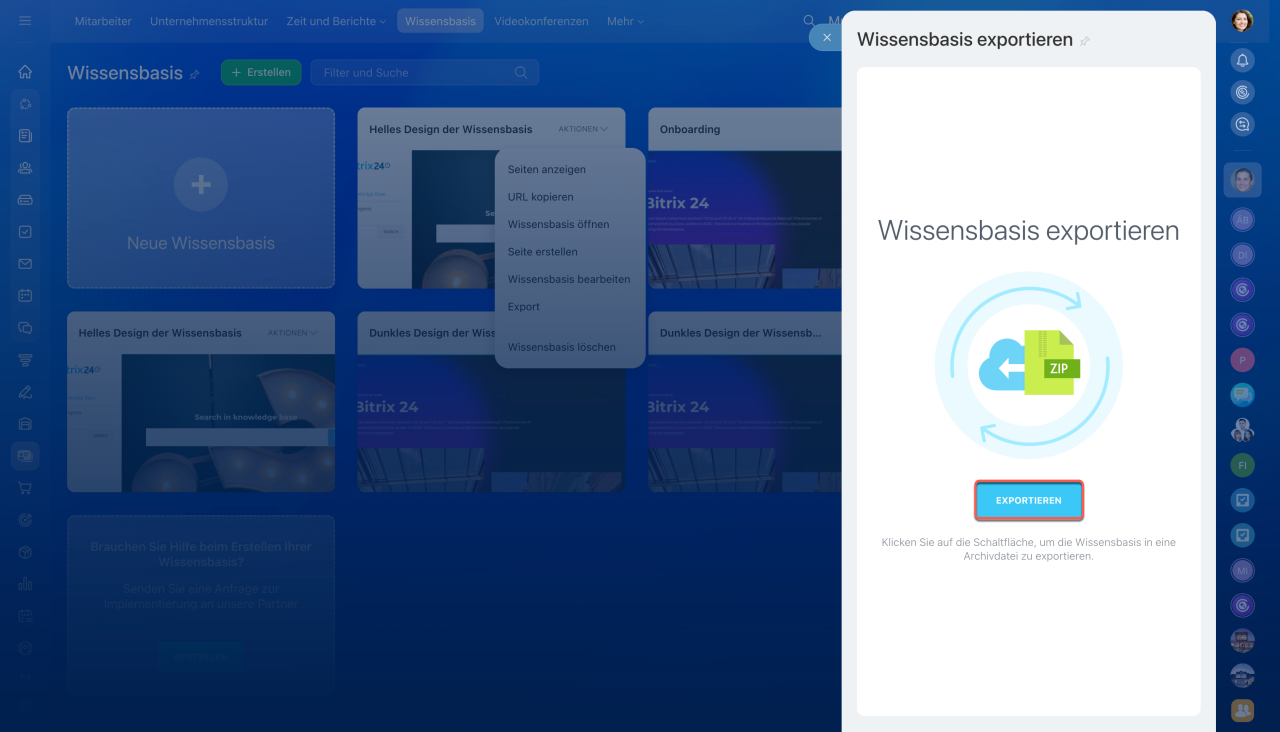Go to the Videokonferenzen tab
Image resolution: width=1280 pixels, height=732 pixels.
tap(541, 21)
